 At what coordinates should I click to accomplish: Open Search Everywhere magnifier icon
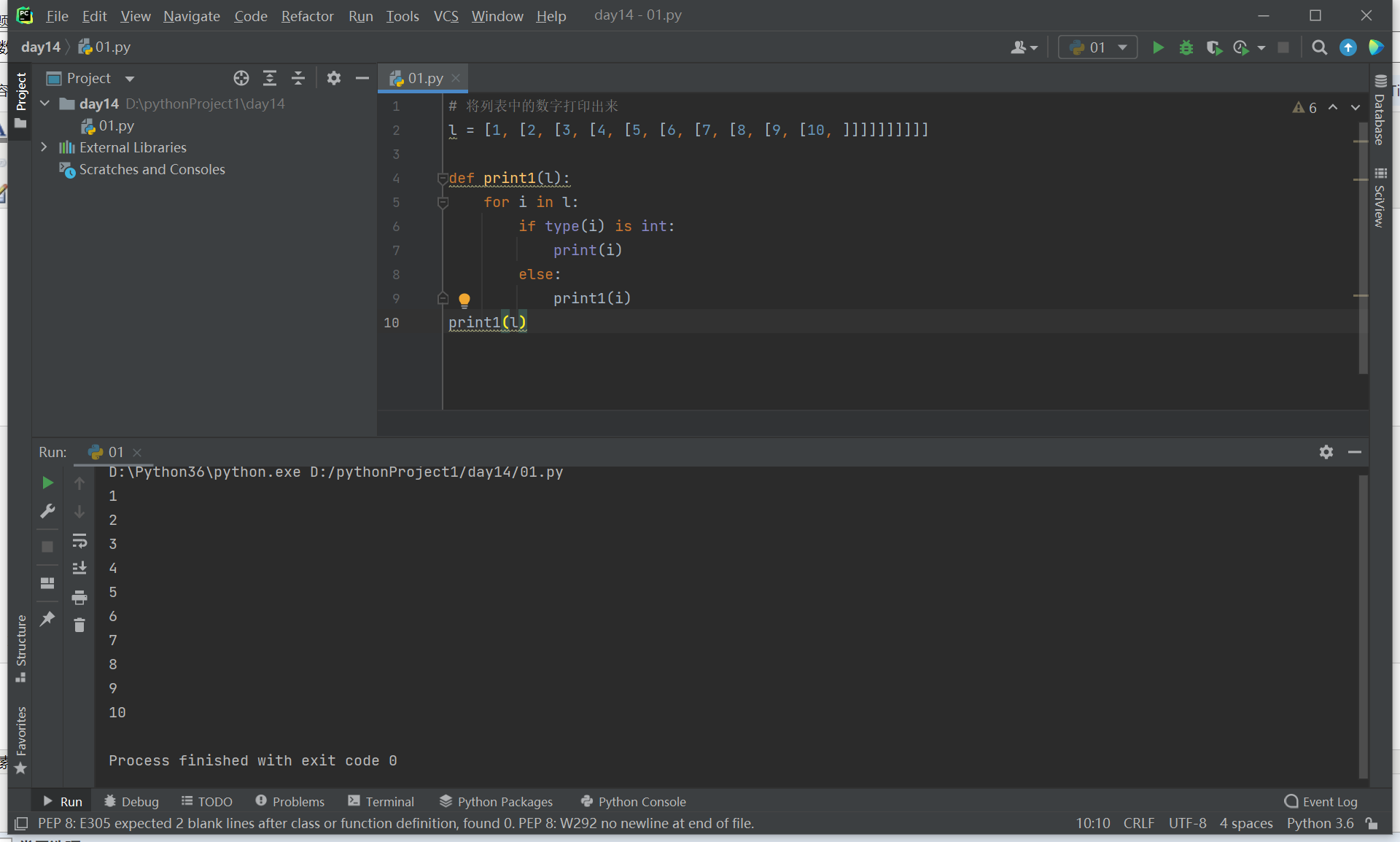(x=1319, y=48)
